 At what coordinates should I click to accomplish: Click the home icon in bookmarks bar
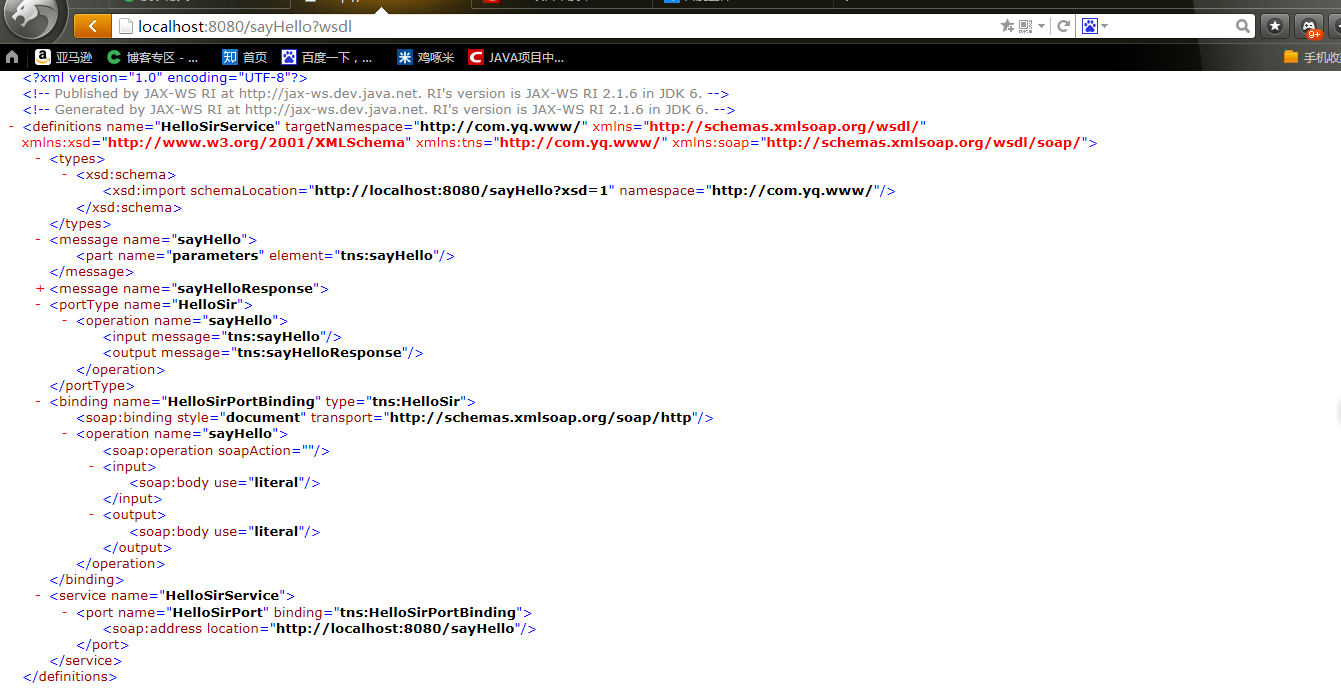(x=12, y=57)
